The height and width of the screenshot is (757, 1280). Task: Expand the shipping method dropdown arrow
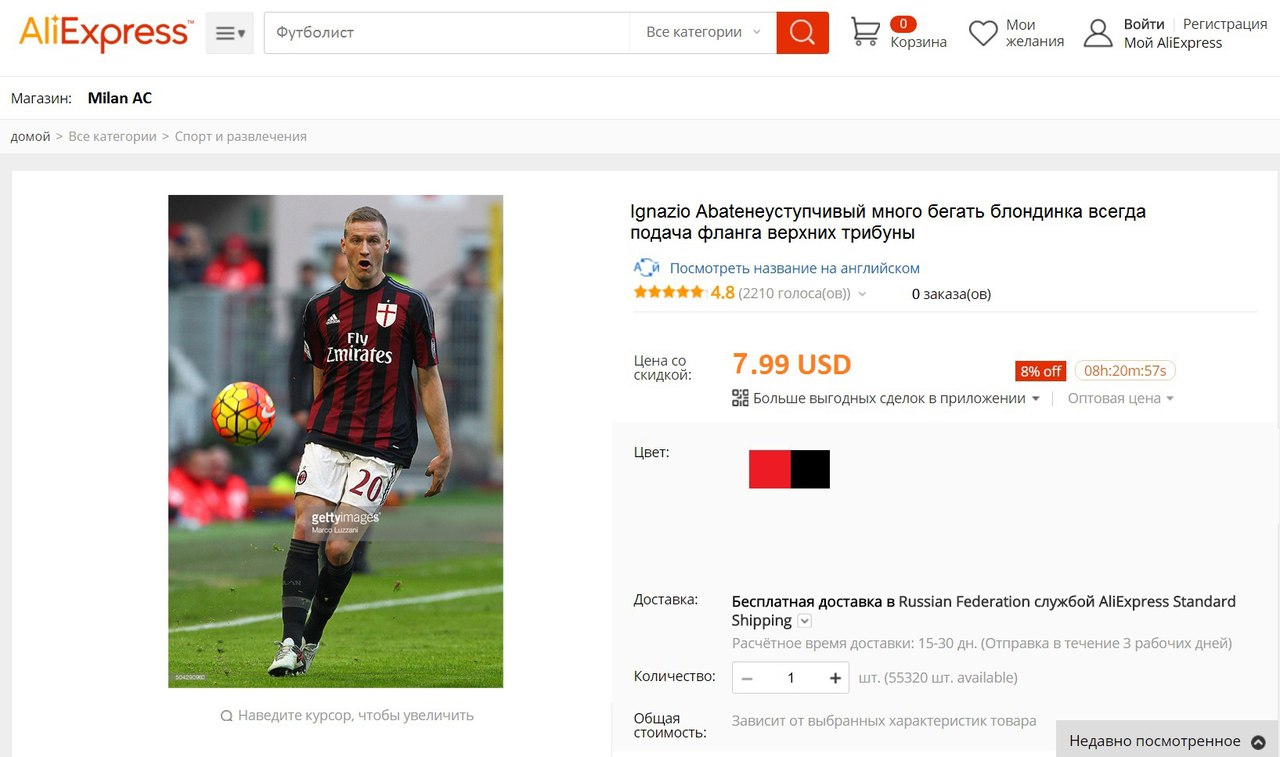coord(805,621)
